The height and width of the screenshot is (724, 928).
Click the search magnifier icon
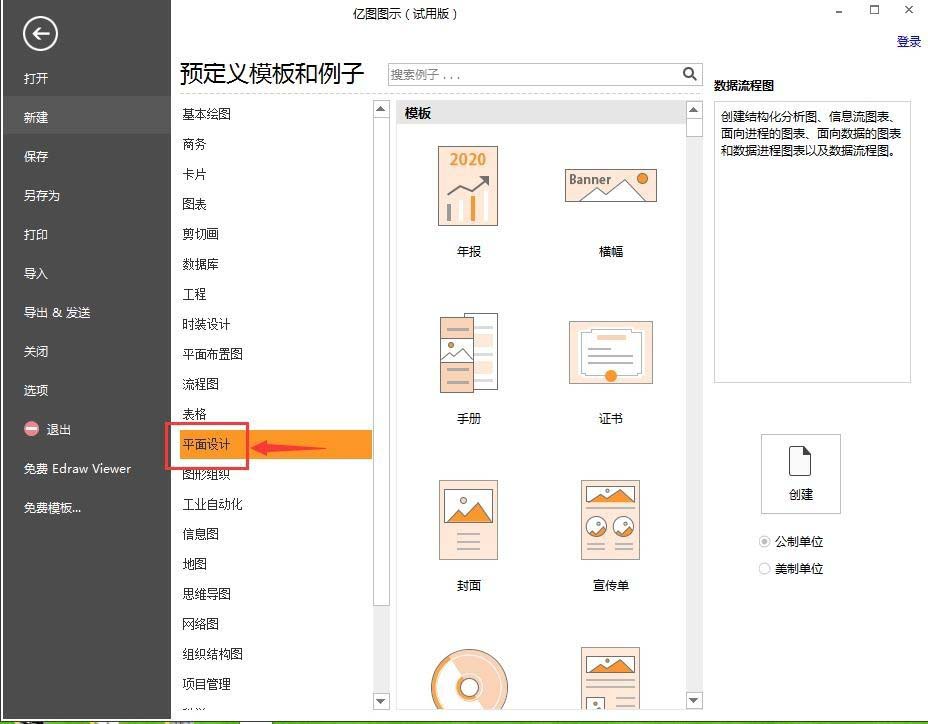[x=689, y=74]
